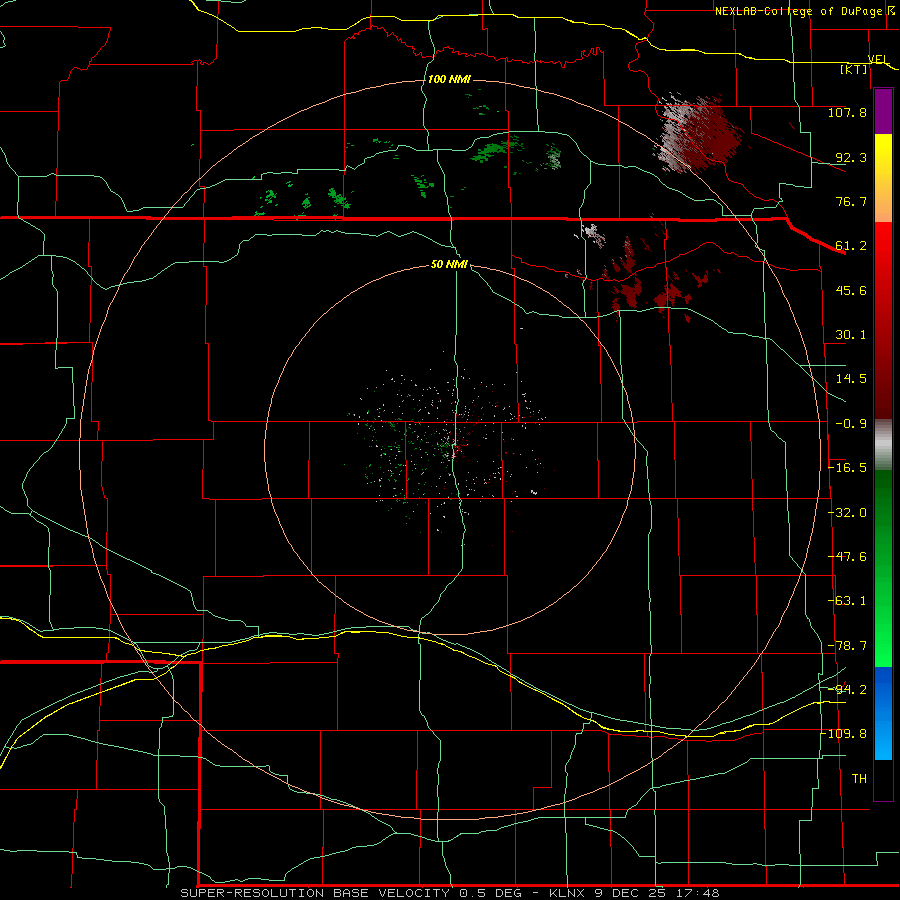The width and height of the screenshot is (900, 900).
Task: Click the VEL legend title
Action: pos(878,59)
